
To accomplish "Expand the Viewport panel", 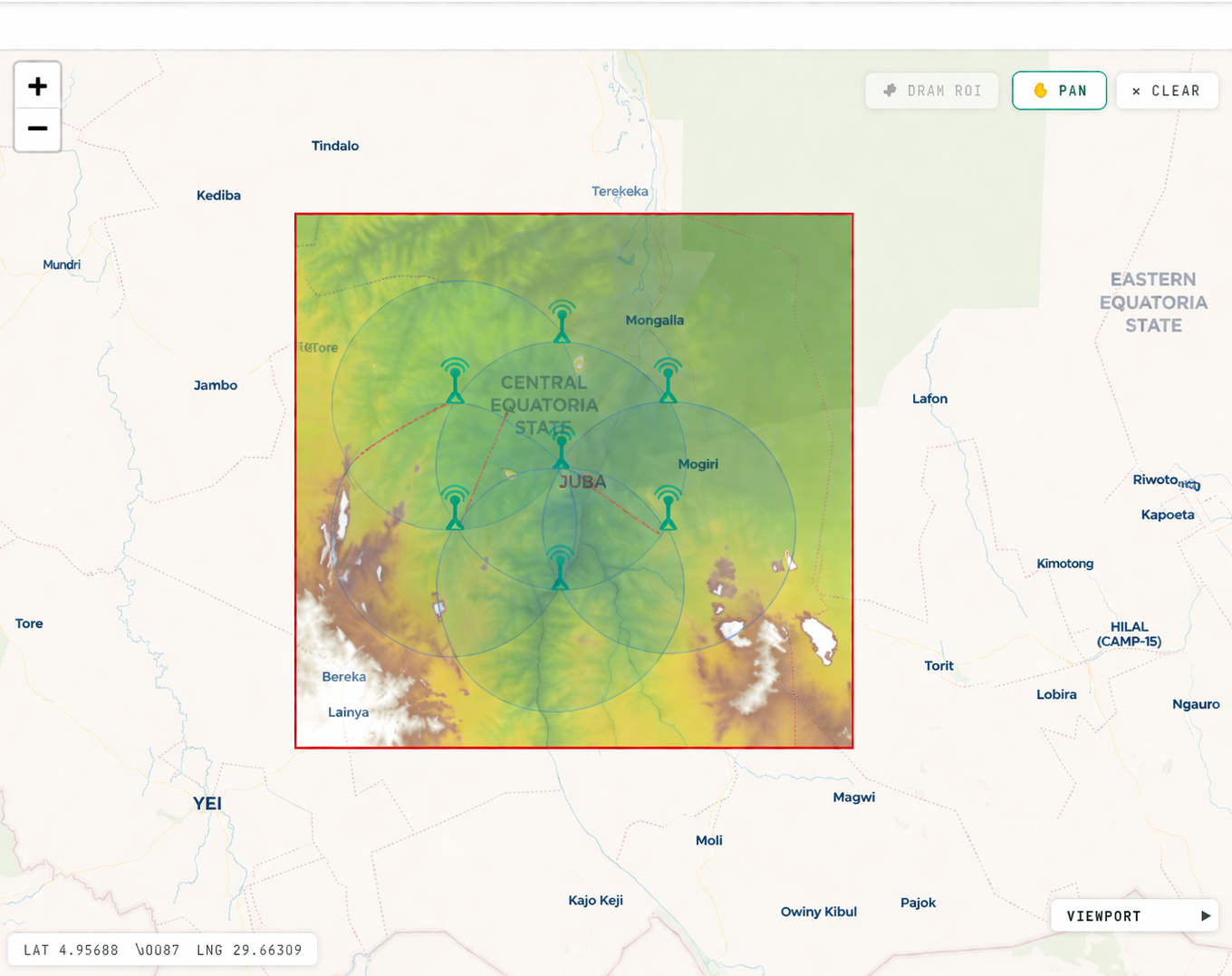I will pos(1134,916).
